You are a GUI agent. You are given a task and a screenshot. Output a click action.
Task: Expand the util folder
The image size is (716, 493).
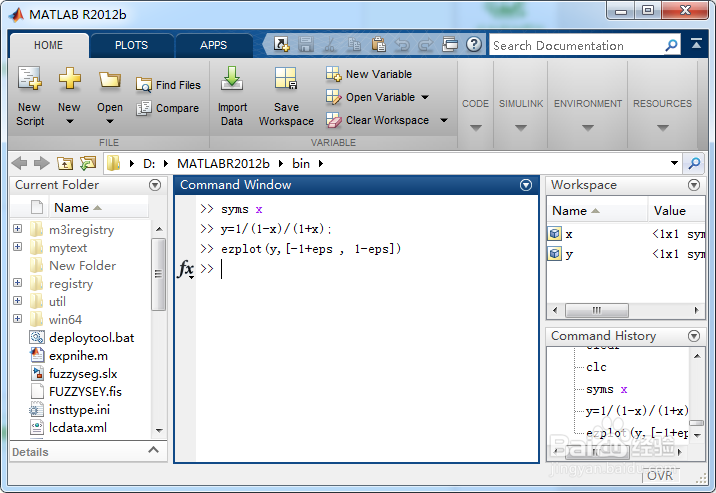(18, 300)
